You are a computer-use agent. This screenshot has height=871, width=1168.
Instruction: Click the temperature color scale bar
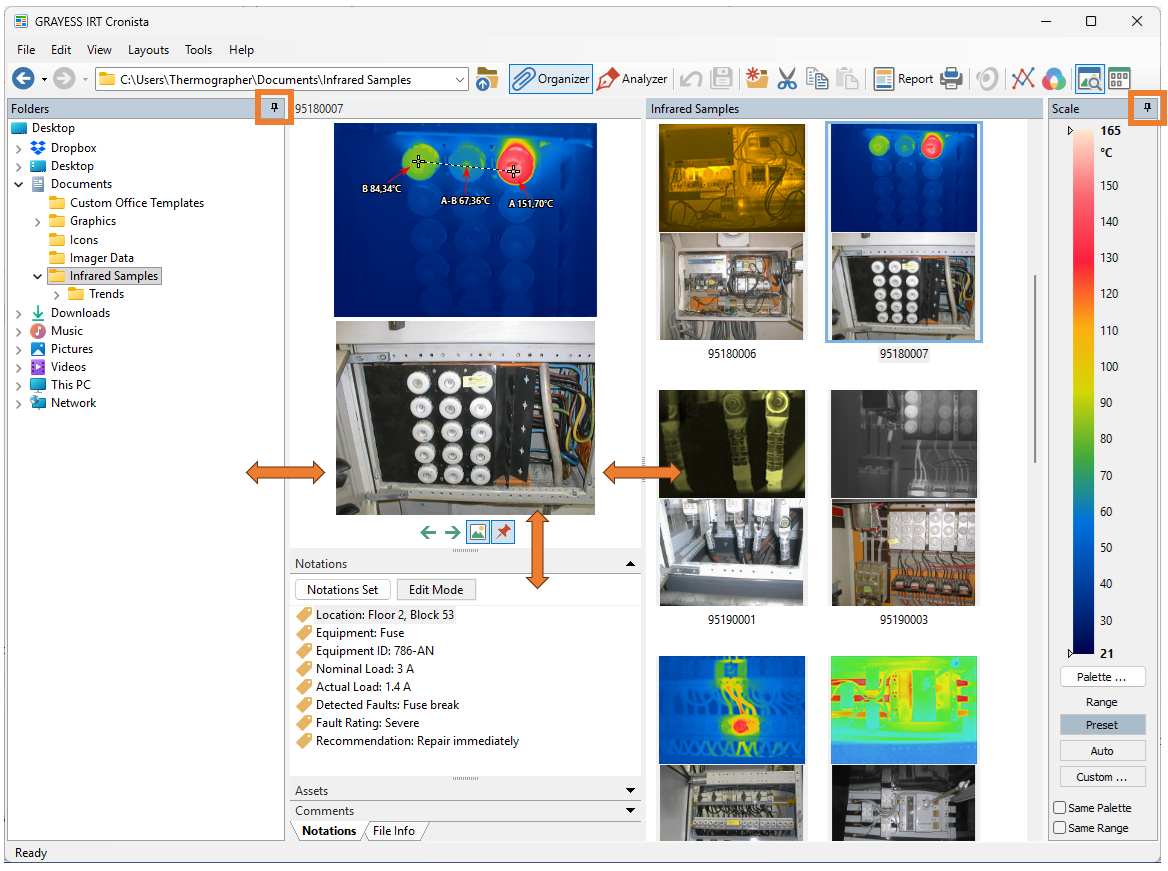1083,391
